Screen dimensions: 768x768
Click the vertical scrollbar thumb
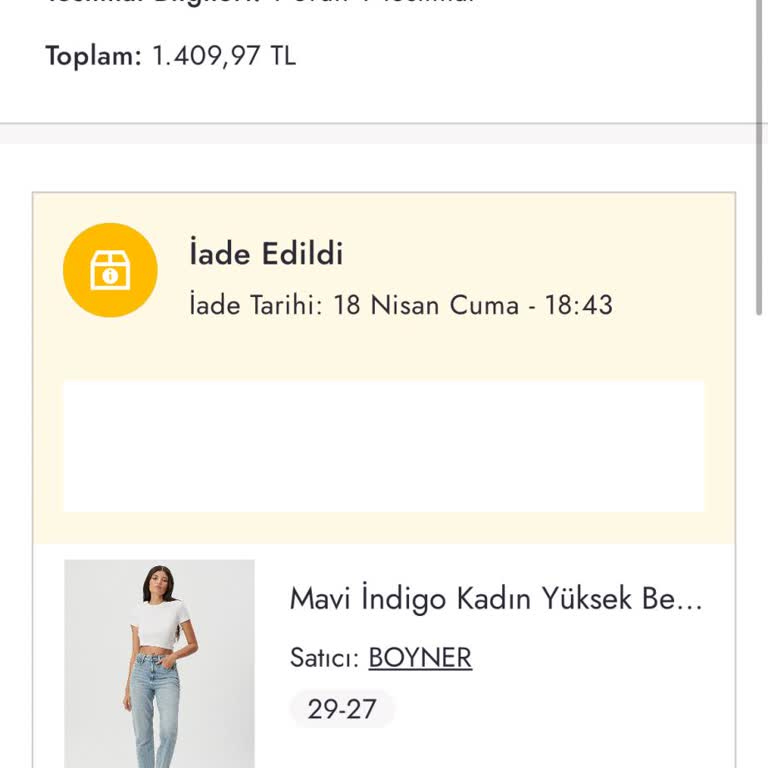tap(759, 157)
